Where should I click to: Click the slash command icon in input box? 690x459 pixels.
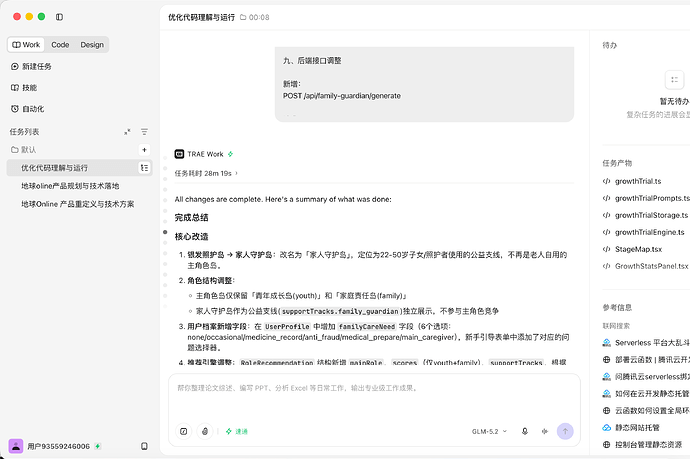point(184,431)
